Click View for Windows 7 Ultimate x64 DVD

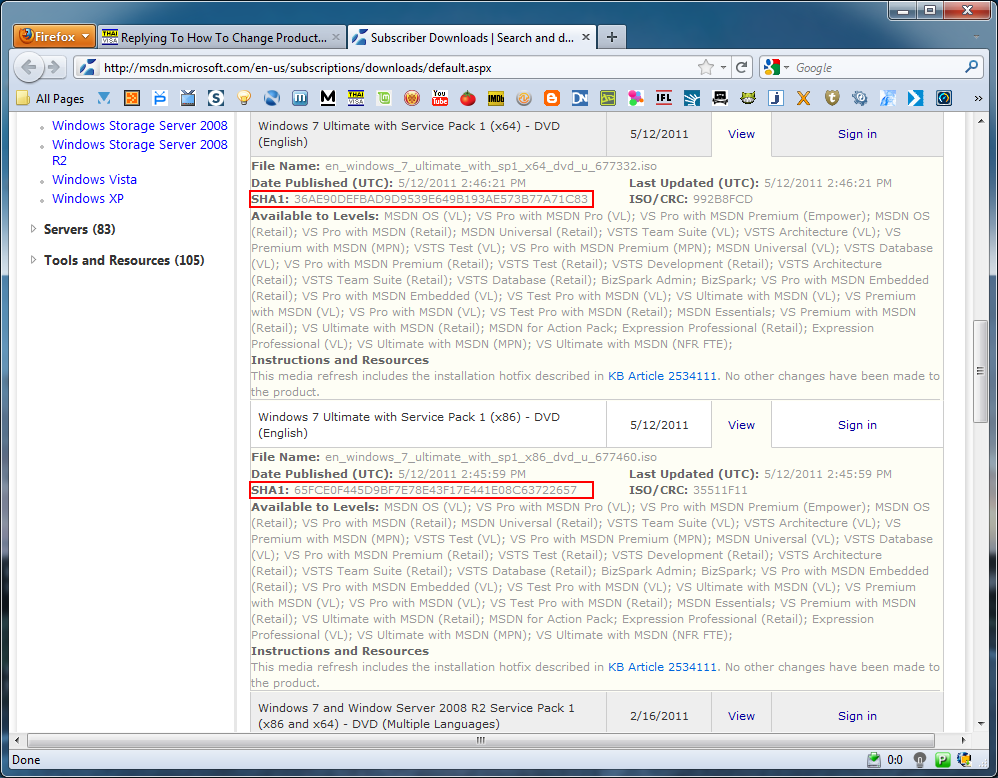pos(741,134)
